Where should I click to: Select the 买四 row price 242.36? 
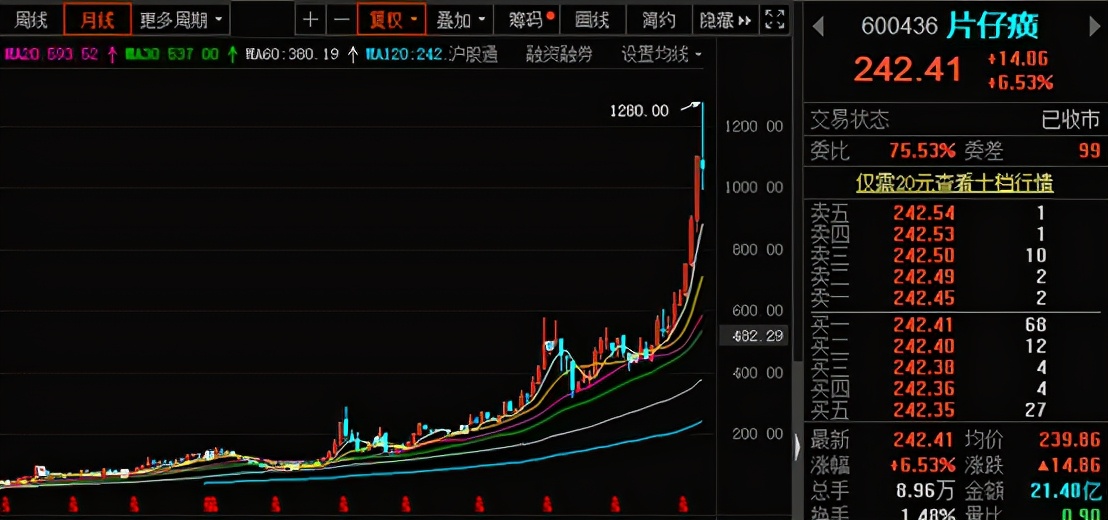[x=924, y=389]
